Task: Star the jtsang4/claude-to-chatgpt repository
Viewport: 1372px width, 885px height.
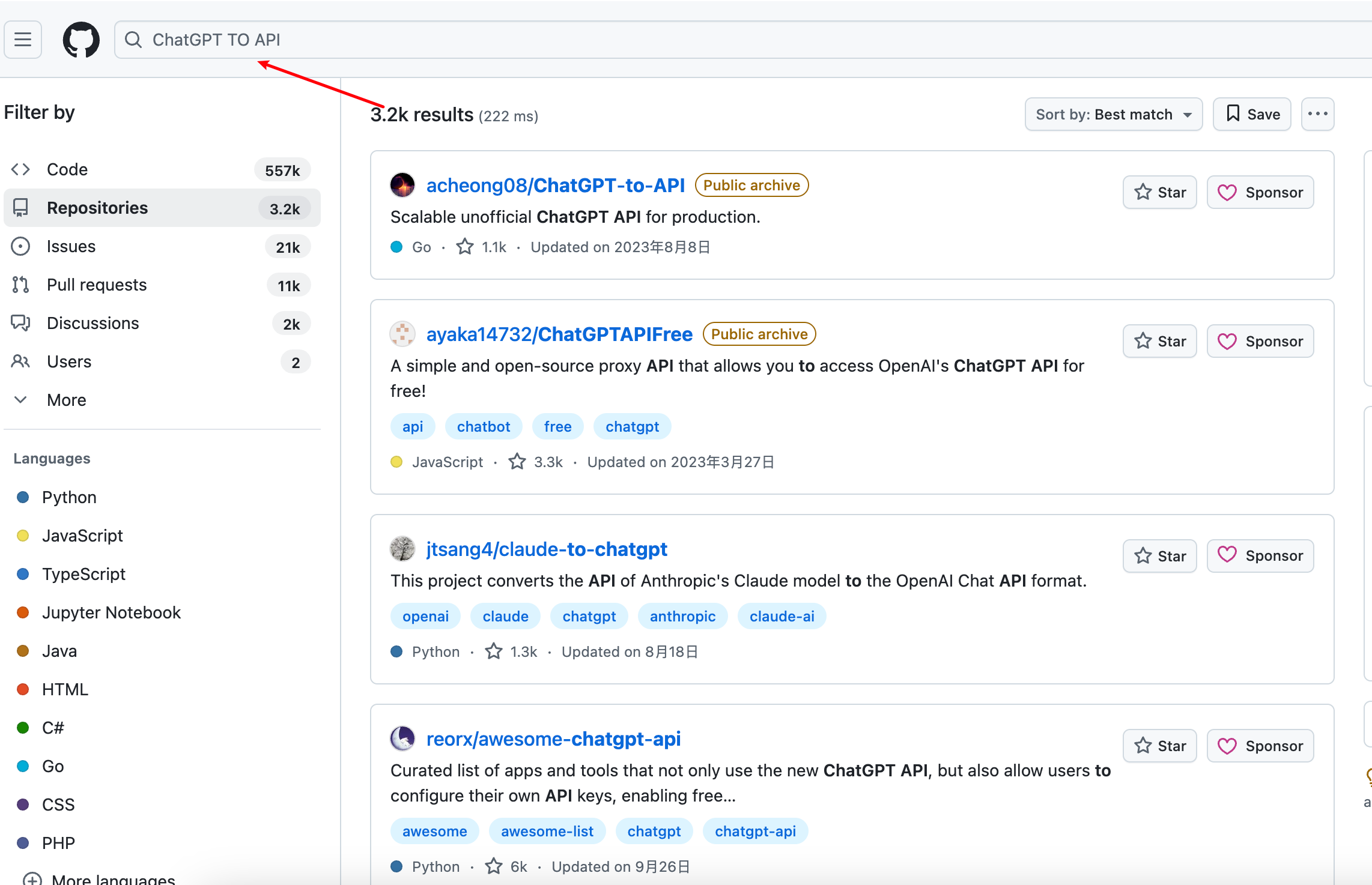Action: click(x=1159, y=555)
